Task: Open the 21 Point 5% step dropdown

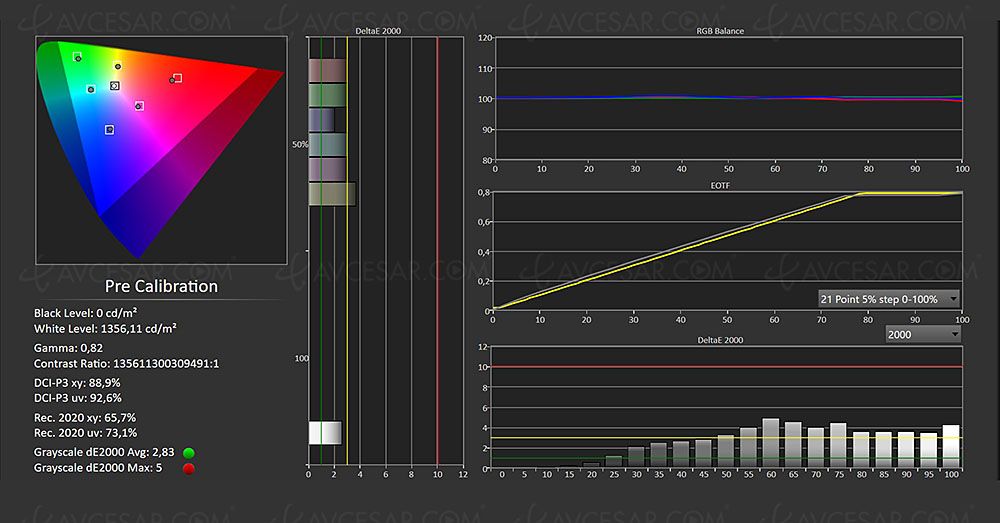Action: tap(887, 299)
